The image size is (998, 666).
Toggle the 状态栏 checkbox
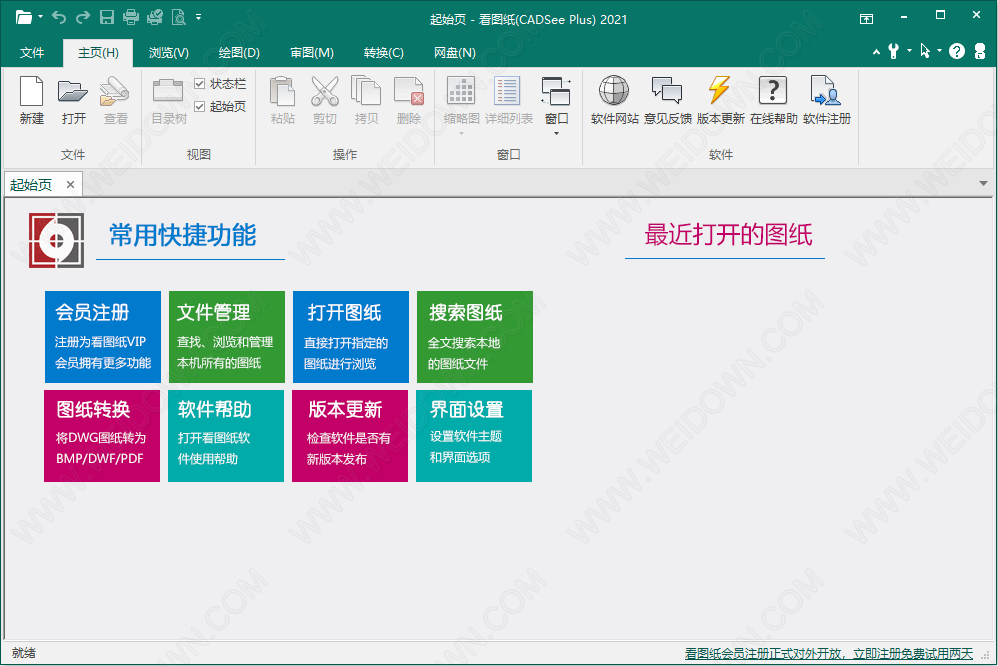coord(220,84)
